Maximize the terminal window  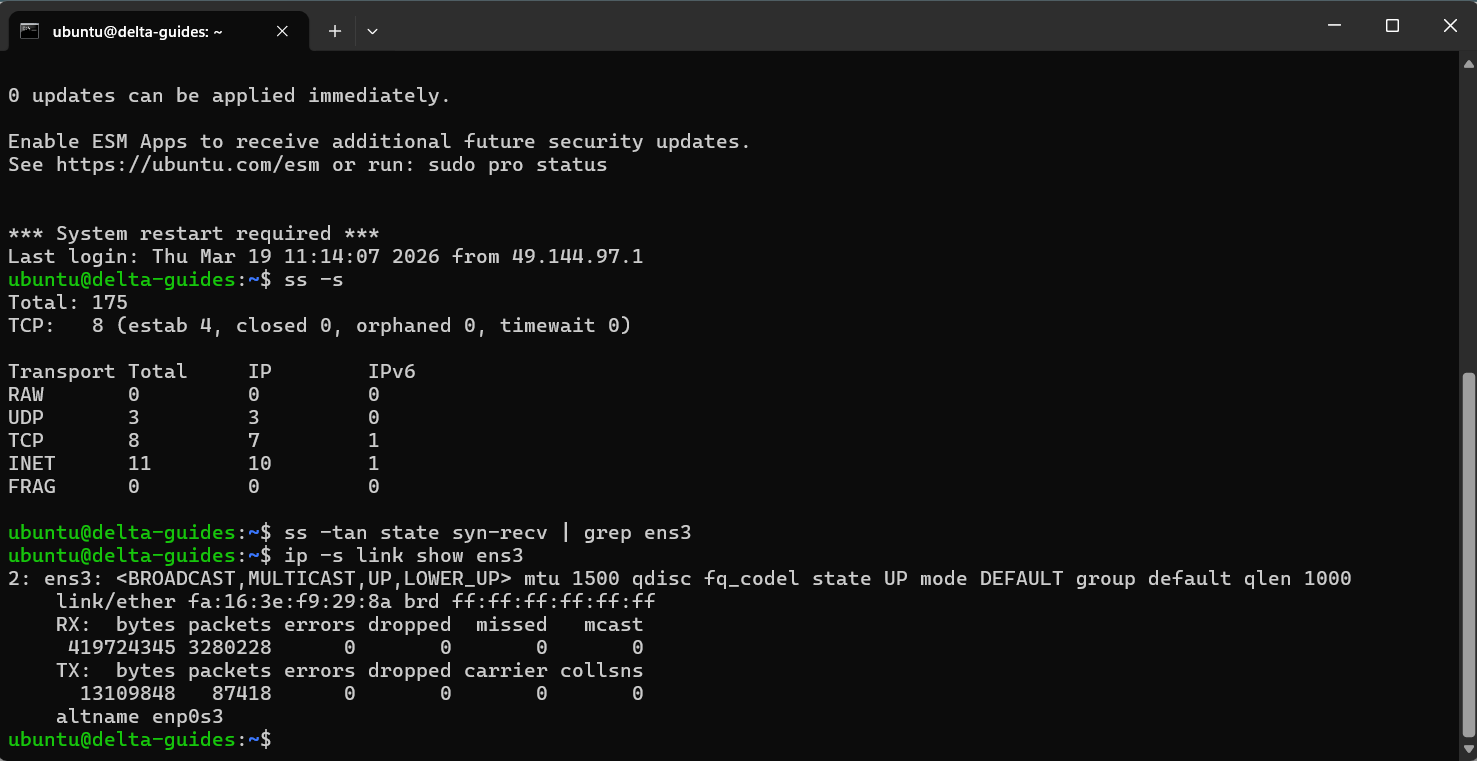[x=1392, y=26]
